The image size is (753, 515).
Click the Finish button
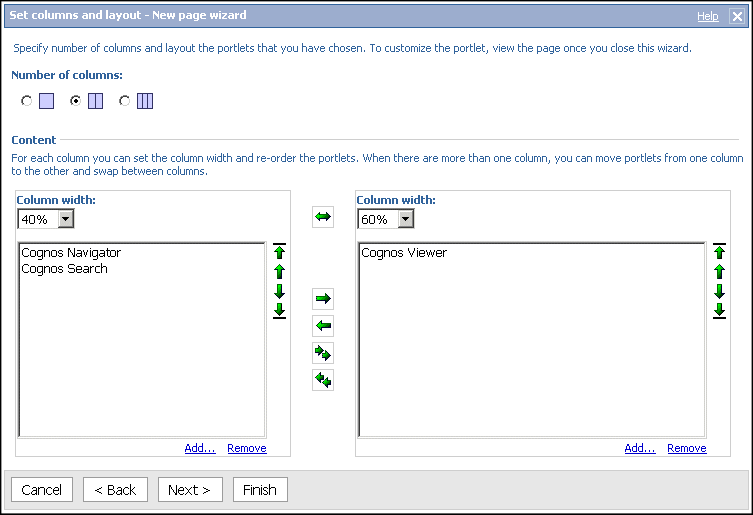tap(260, 490)
